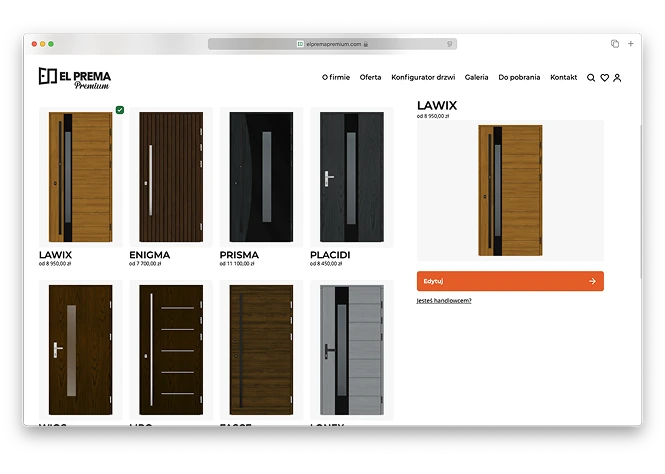
Task: Open the O firmie menu item
Action: tap(336, 77)
